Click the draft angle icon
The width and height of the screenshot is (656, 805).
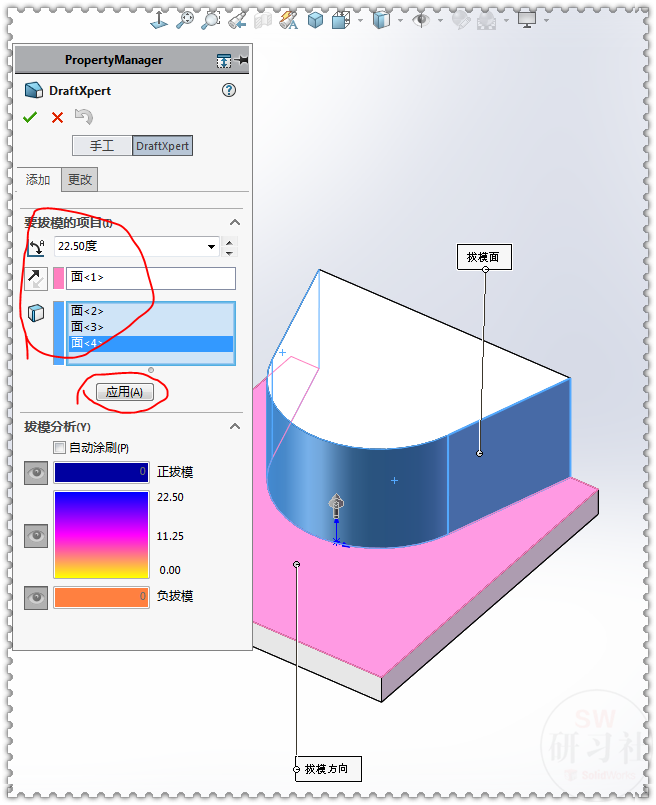pyautogui.click(x=36, y=247)
